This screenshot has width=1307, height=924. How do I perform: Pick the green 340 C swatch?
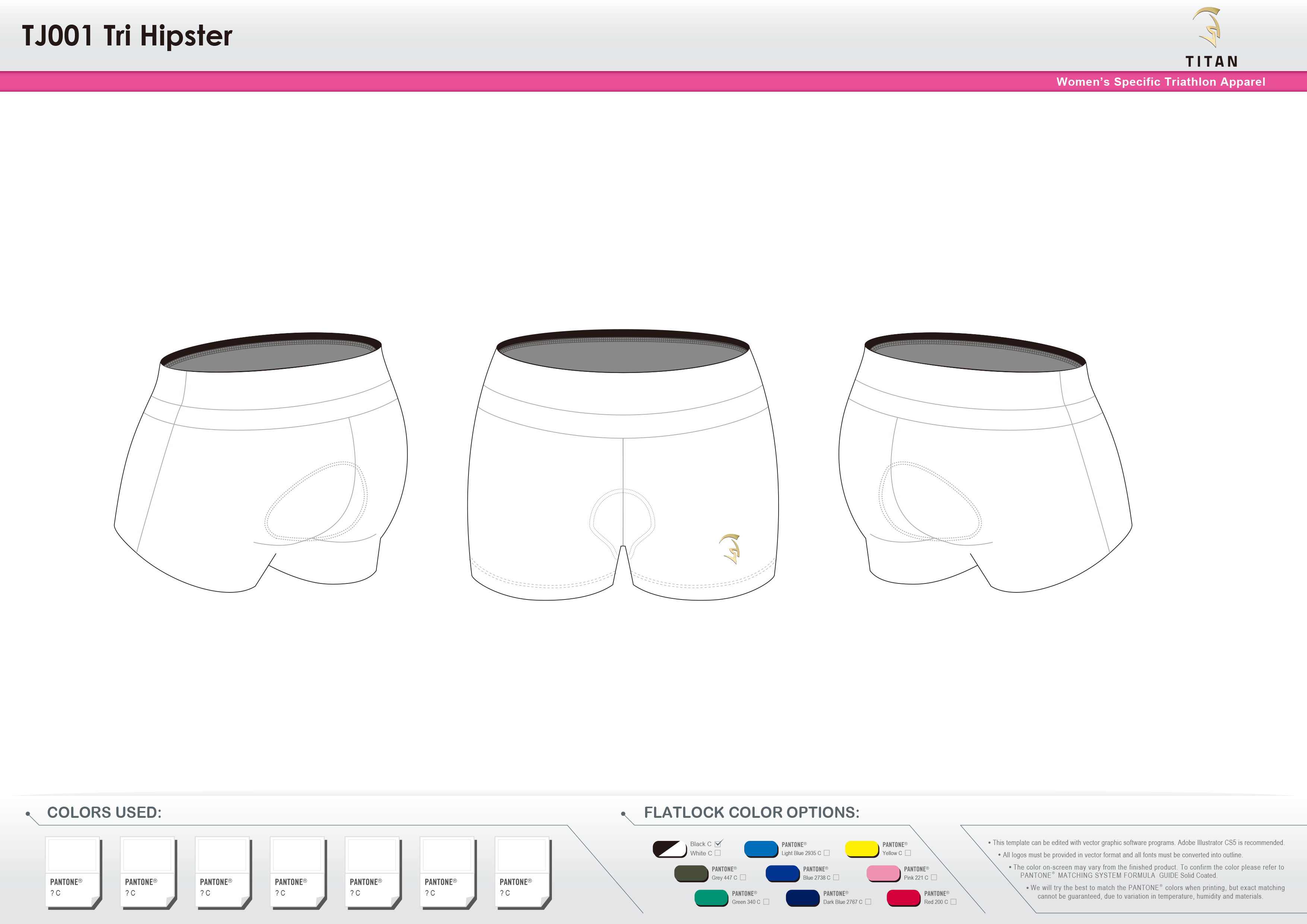pyautogui.click(x=711, y=898)
